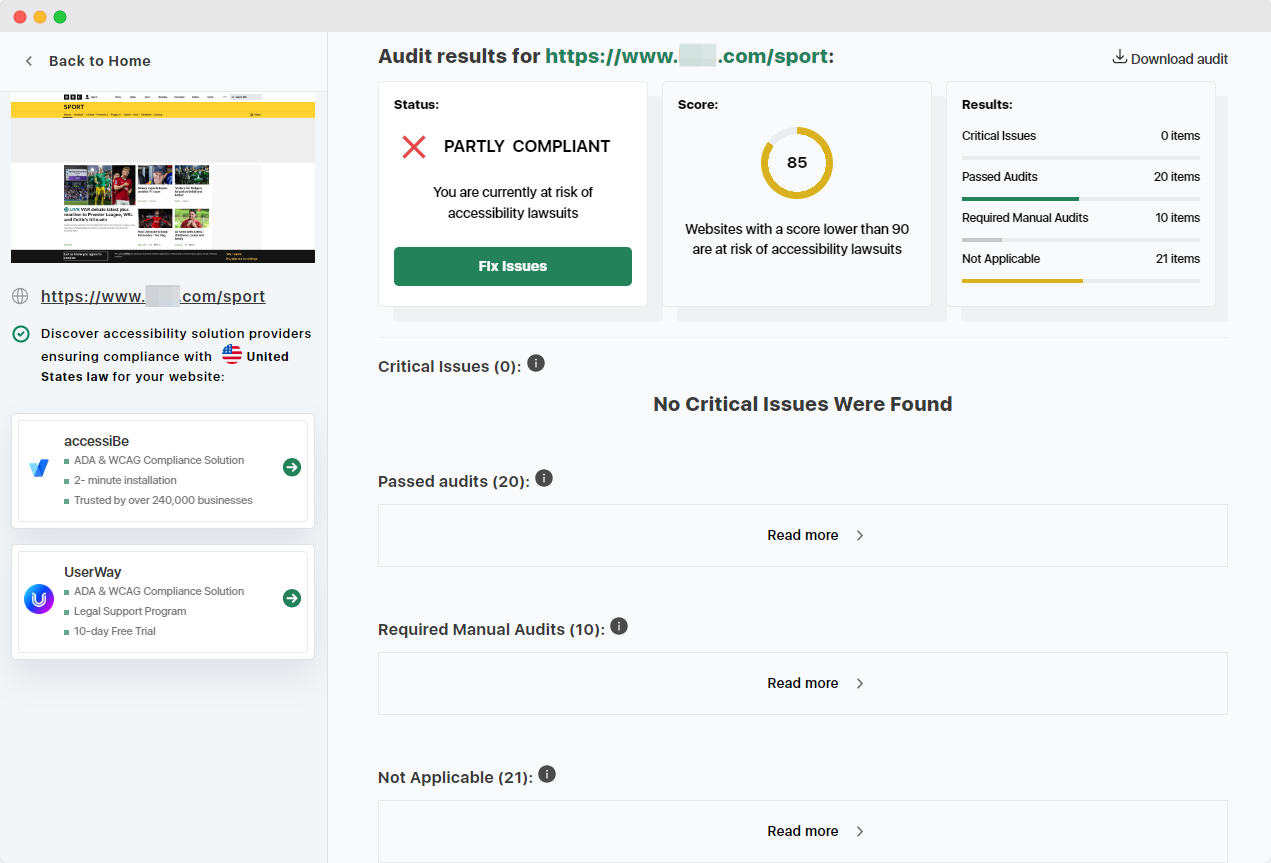The width and height of the screenshot is (1271, 863).
Task: Click the info icon near Required Manual Audits
Action: click(x=619, y=625)
